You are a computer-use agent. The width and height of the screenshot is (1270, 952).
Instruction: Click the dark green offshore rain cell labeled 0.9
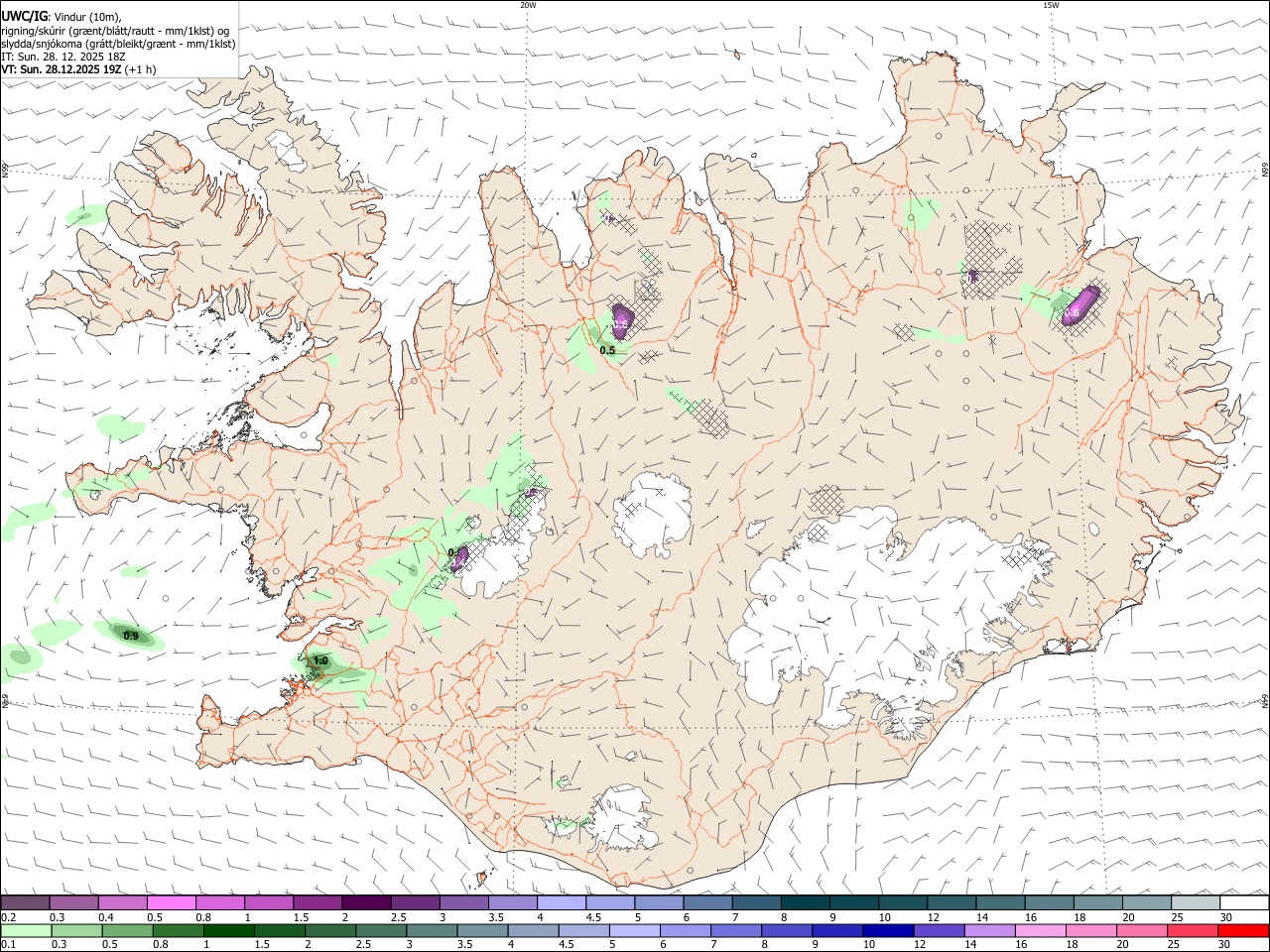pos(130,635)
